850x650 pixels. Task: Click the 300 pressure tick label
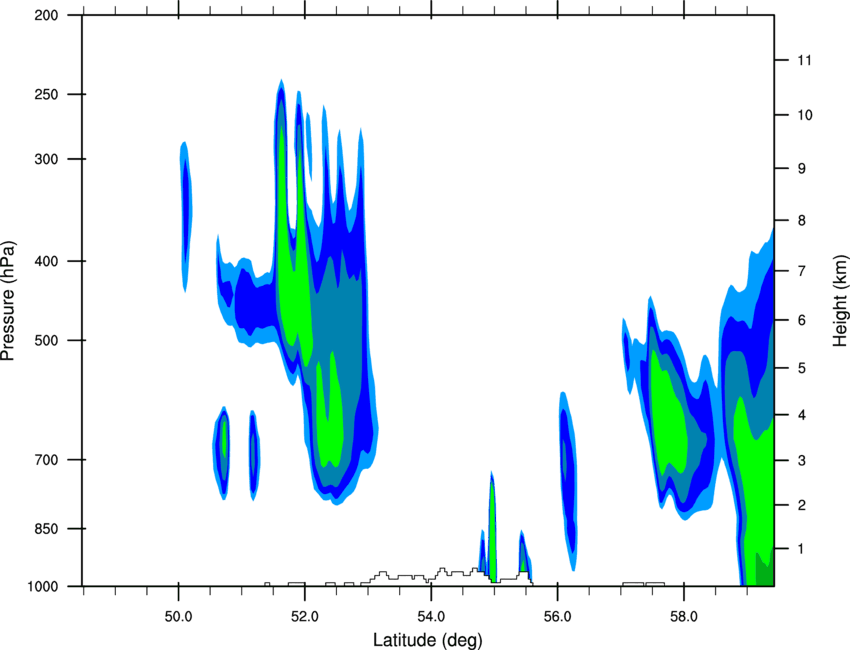46,159
